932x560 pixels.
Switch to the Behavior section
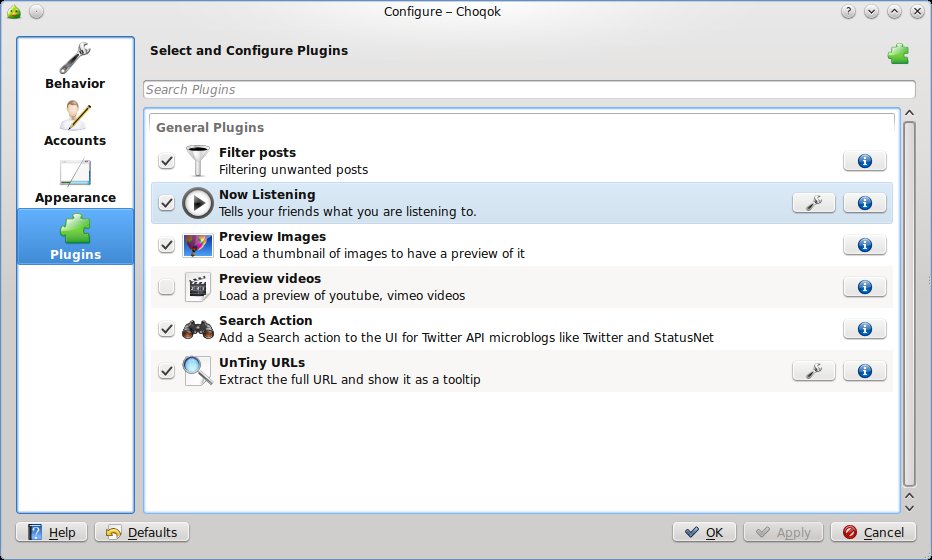click(x=75, y=67)
